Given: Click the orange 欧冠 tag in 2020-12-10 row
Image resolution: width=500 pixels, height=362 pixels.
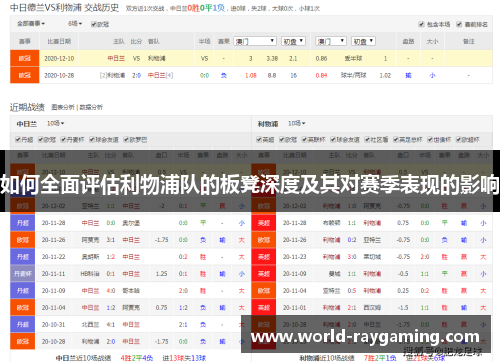Looking at the screenshot, I should click(25, 58).
